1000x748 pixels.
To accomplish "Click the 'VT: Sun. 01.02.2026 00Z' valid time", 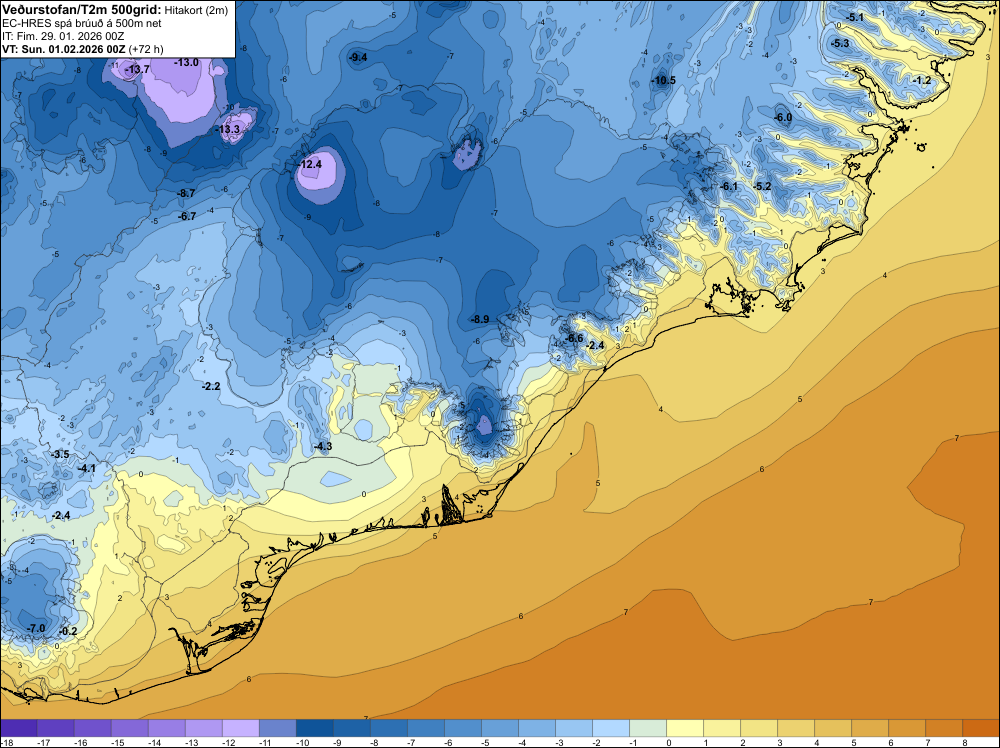I will tap(63, 49).
